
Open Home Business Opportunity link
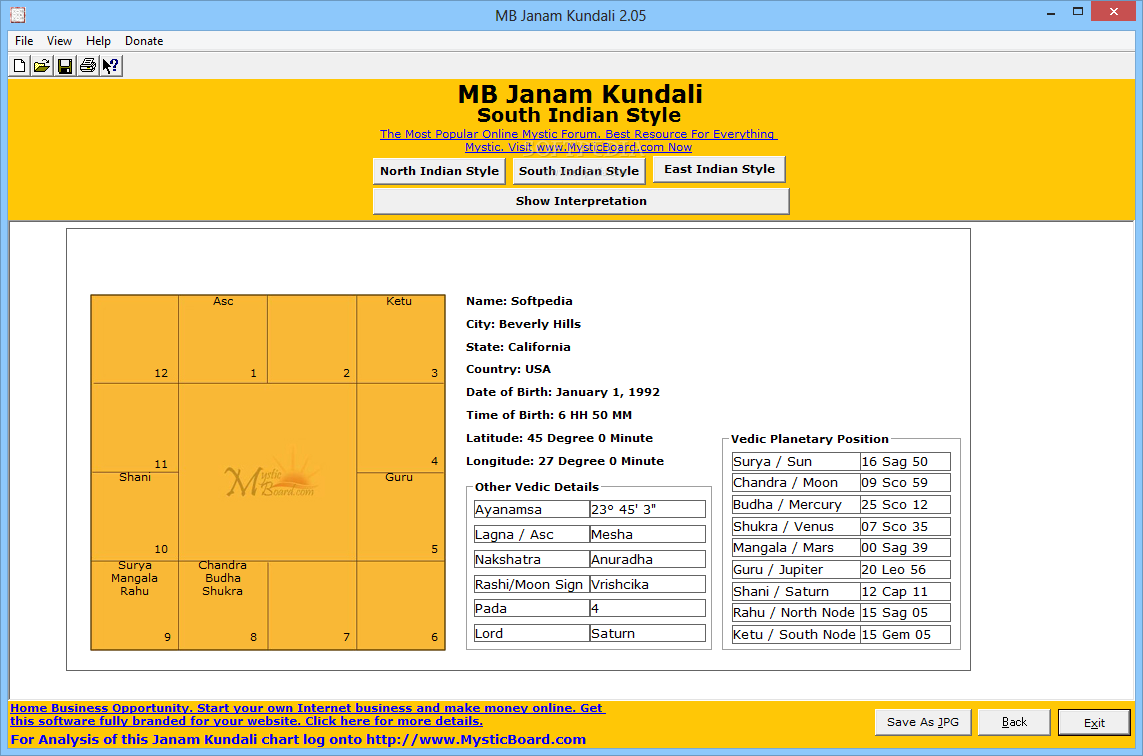307,714
